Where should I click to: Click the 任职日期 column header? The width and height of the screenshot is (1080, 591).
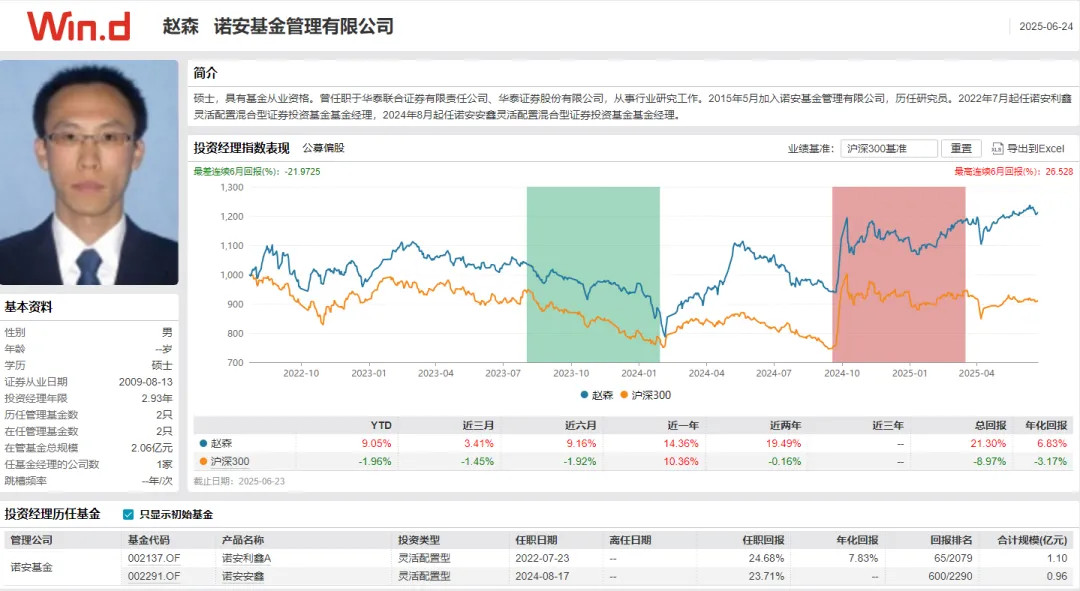click(x=537, y=540)
